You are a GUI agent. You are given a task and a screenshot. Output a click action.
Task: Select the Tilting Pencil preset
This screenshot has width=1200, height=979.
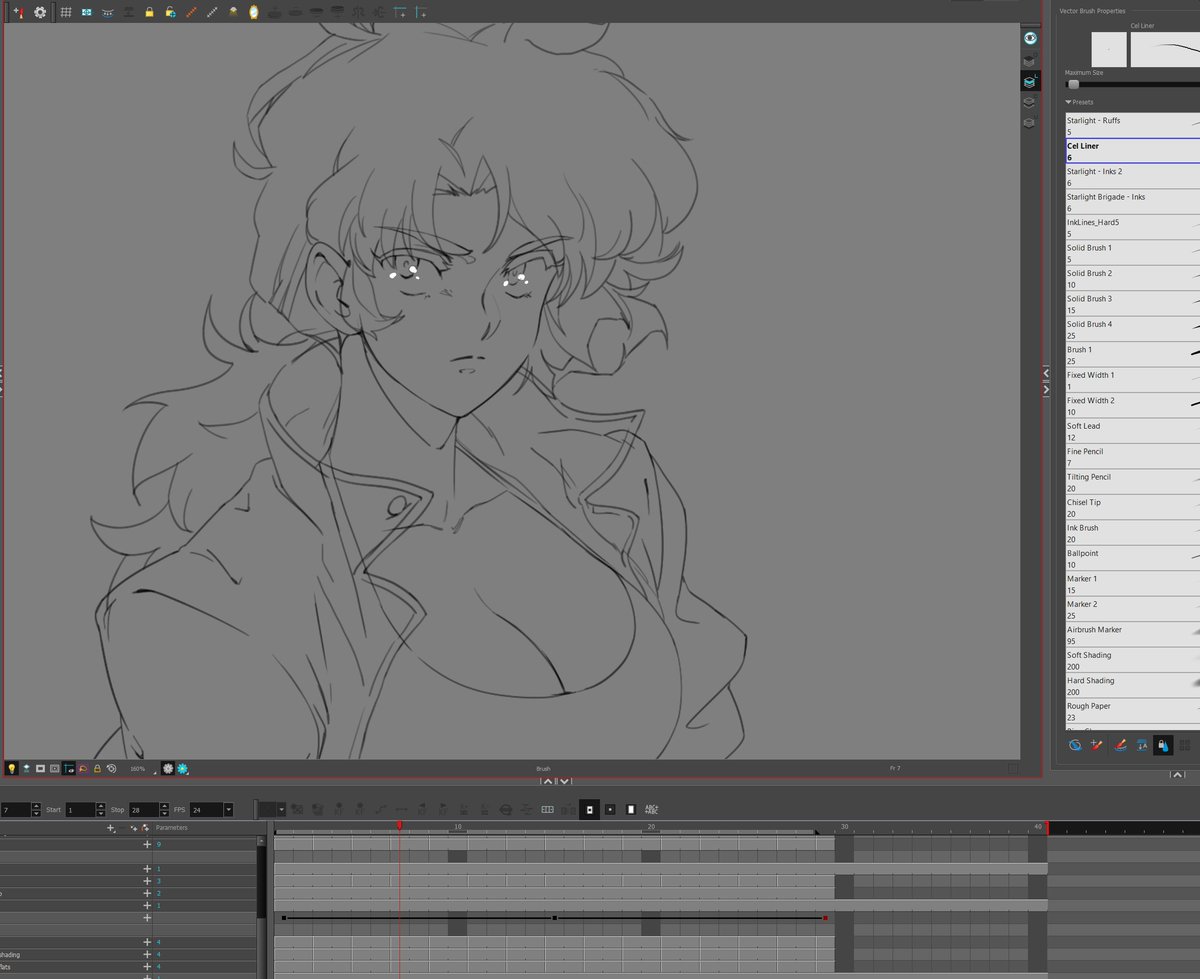[x=1132, y=482]
